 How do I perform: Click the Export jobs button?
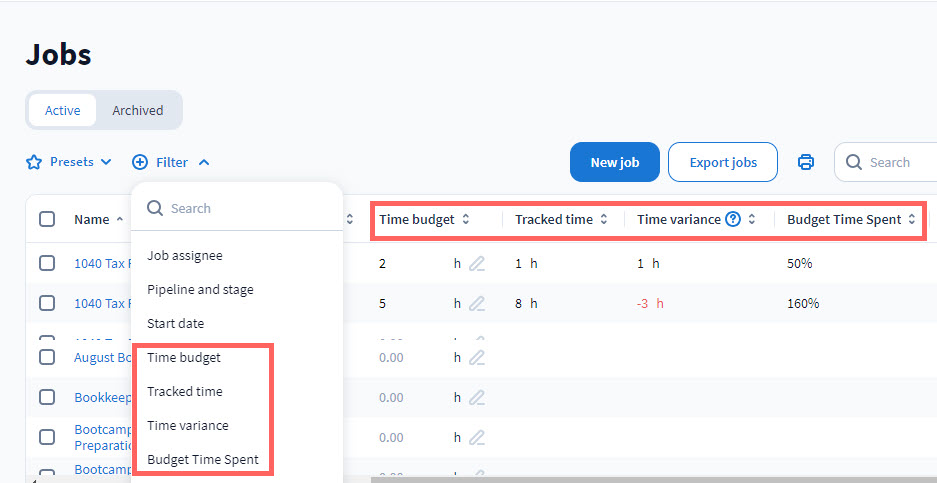click(722, 162)
